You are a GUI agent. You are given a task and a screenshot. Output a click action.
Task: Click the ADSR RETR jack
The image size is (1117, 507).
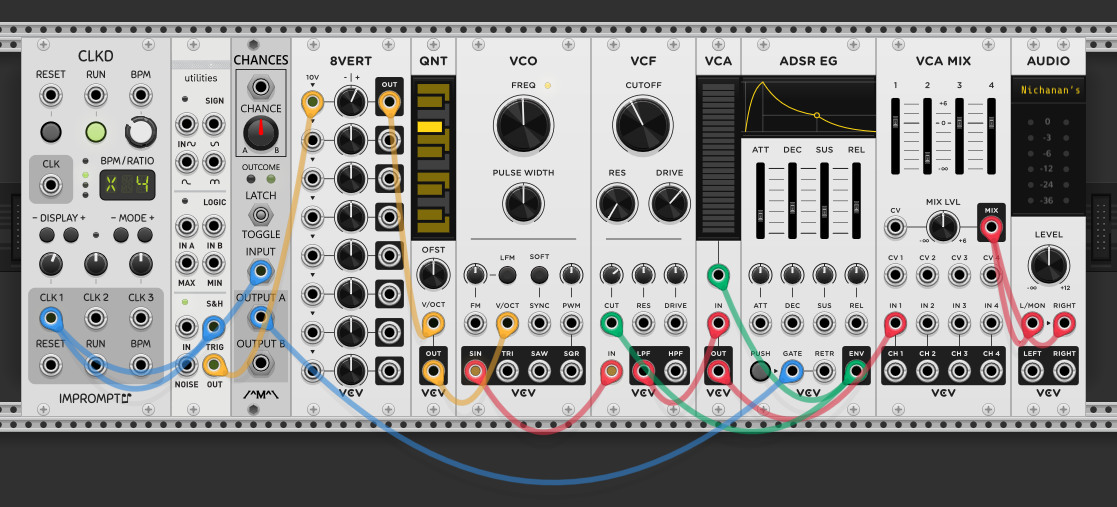point(824,371)
